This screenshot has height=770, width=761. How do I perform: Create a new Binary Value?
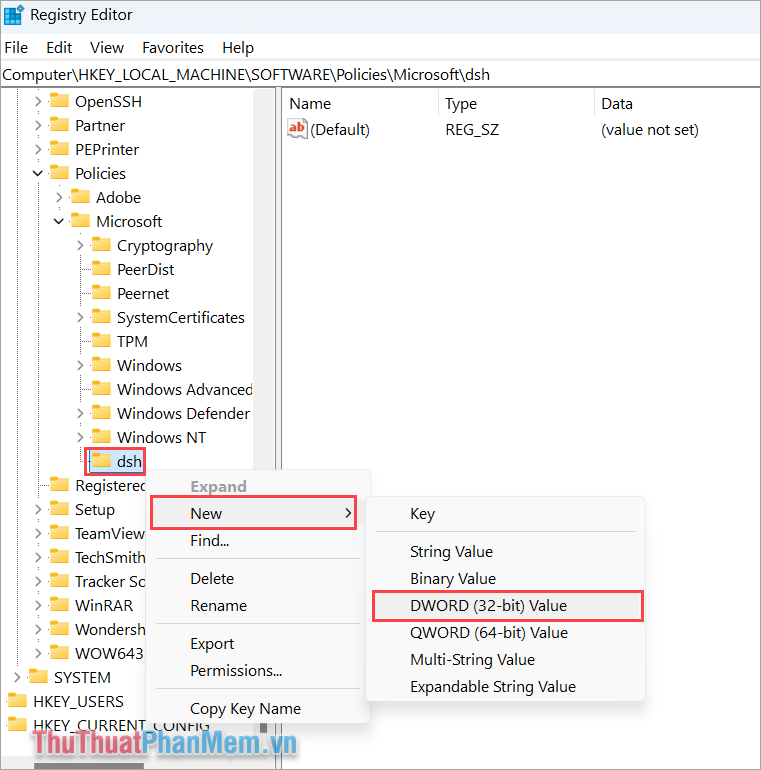(x=506, y=578)
